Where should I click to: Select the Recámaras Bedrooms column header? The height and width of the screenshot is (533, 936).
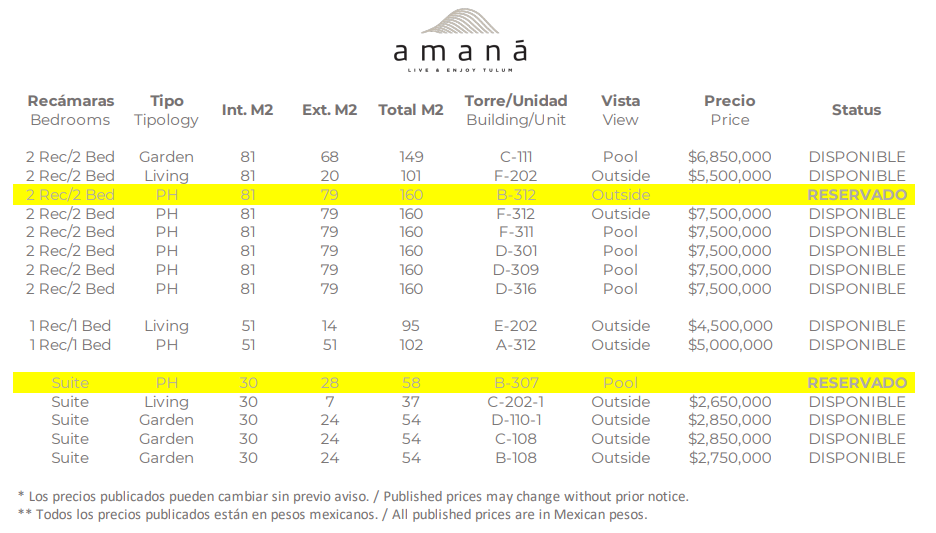click(x=70, y=110)
